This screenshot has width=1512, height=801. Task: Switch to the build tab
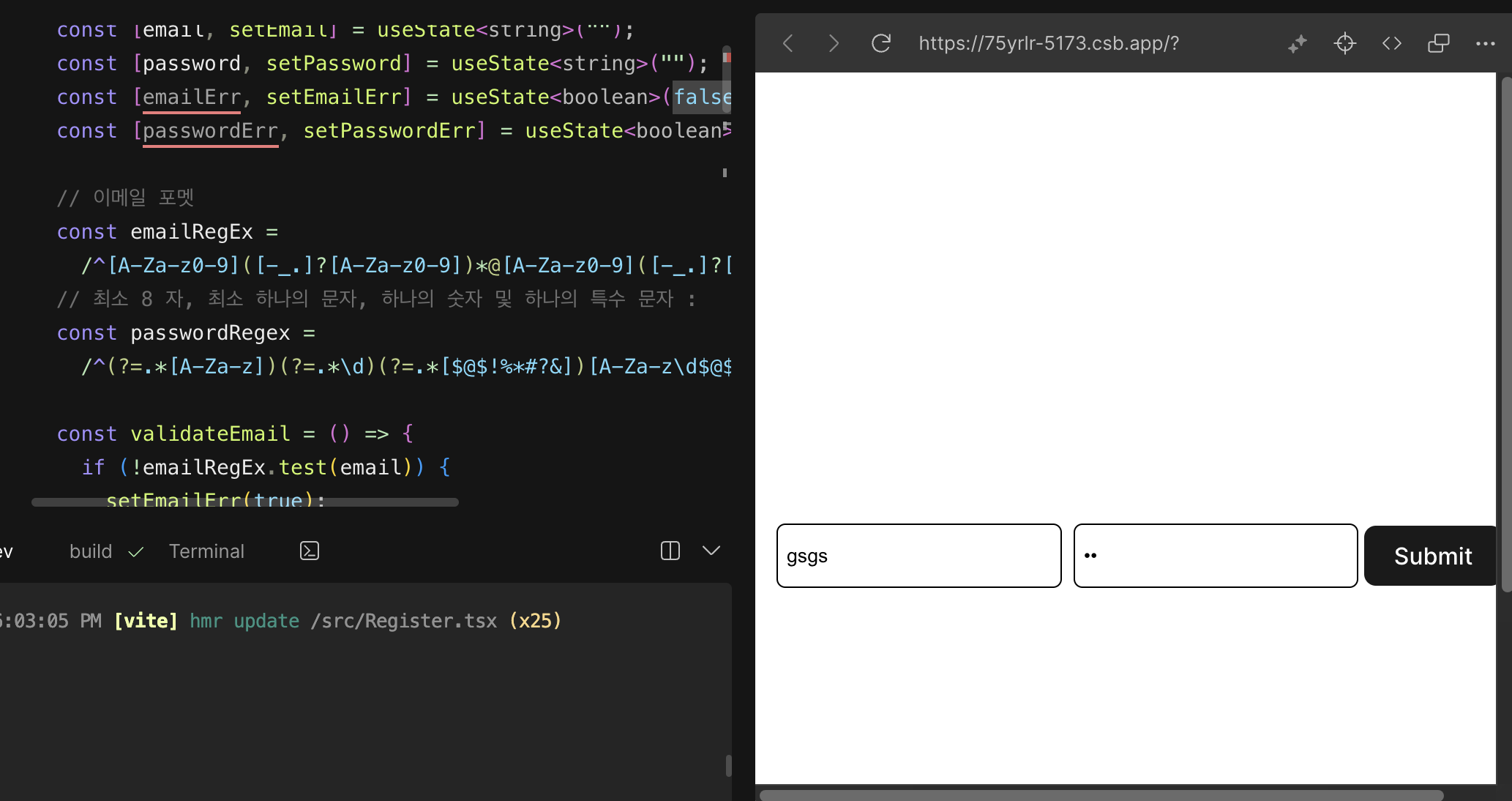click(x=90, y=551)
